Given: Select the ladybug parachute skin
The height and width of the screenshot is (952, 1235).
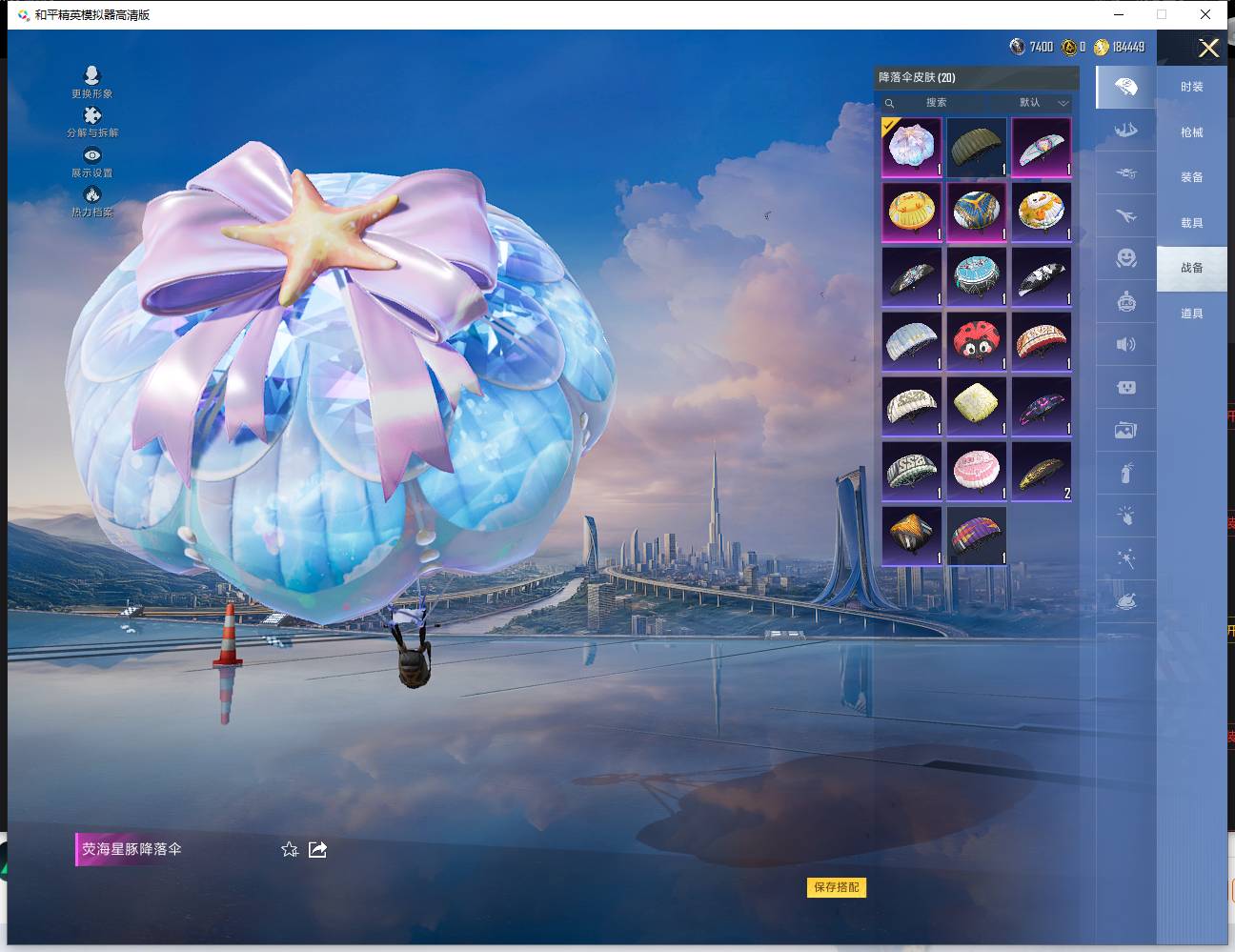Looking at the screenshot, I should coord(976,341).
